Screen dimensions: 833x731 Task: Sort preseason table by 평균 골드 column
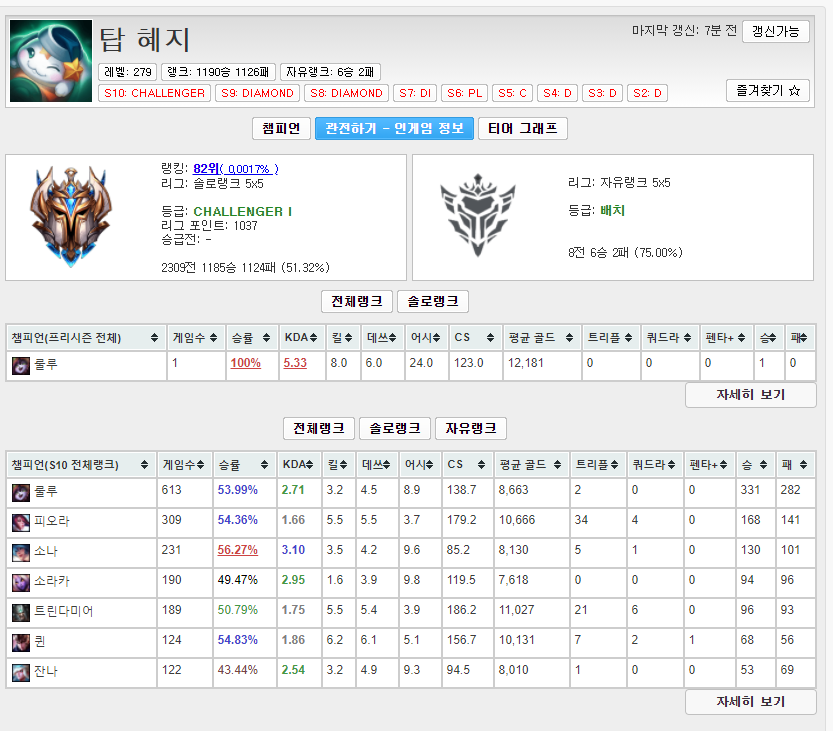pos(542,337)
